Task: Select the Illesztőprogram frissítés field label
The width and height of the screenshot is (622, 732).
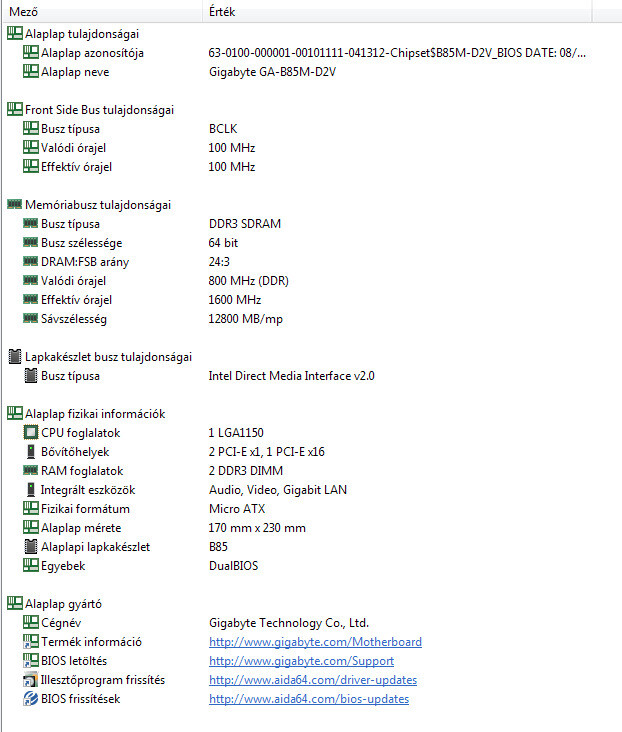Action: click(x=103, y=680)
